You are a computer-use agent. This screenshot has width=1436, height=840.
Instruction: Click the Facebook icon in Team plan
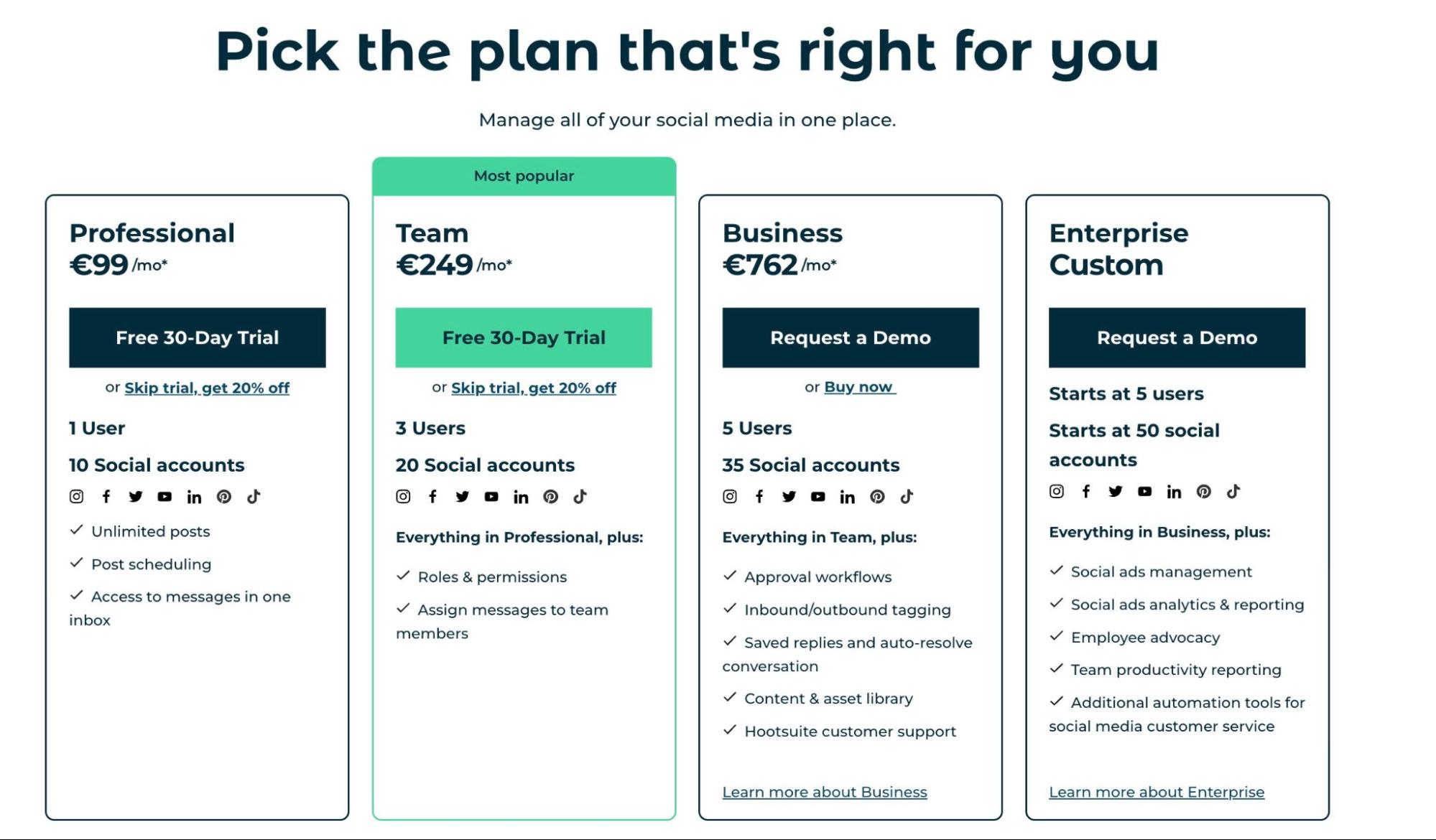pyautogui.click(x=432, y=497)
